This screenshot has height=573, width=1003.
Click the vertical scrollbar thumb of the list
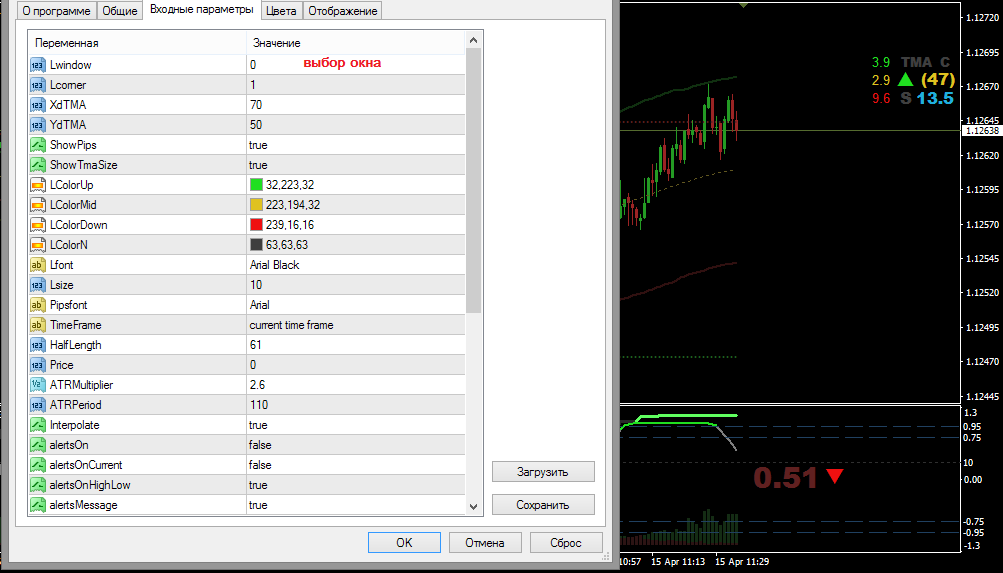point(473,181)
